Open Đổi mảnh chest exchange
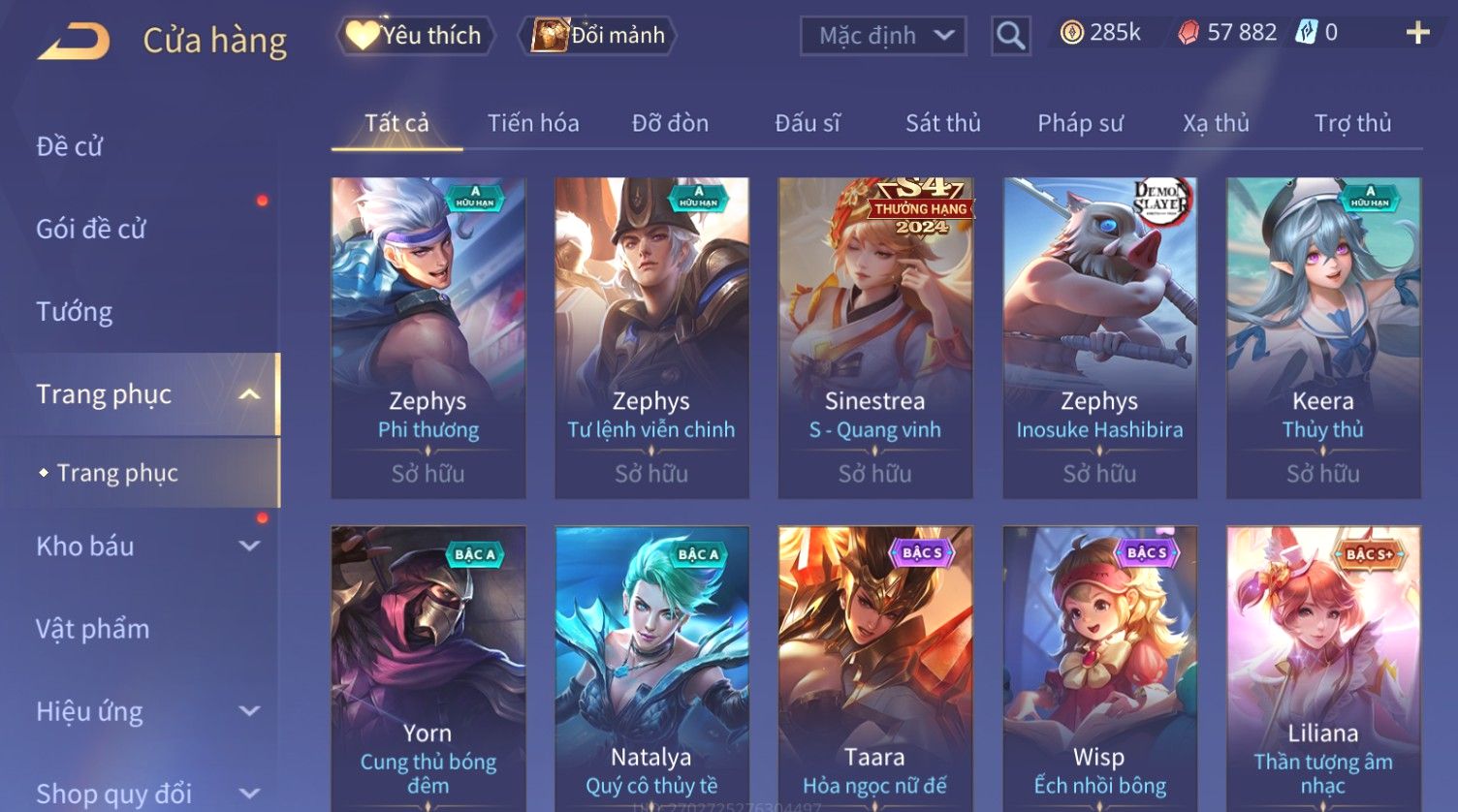Viewport: 1458px width, 812px height. [x=598, y=36]
